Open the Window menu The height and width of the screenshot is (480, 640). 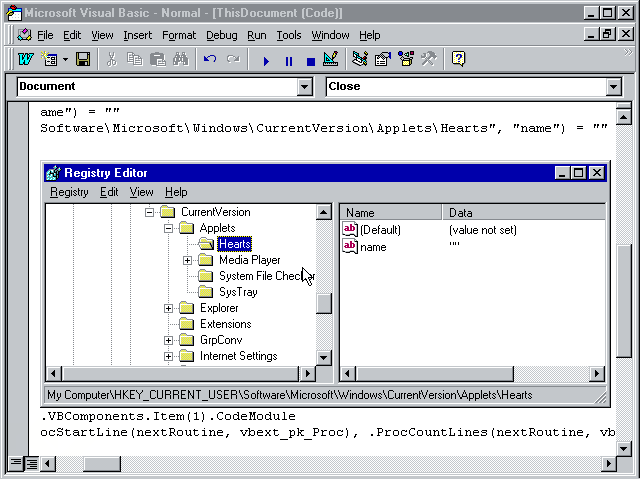tap(330, 36)
